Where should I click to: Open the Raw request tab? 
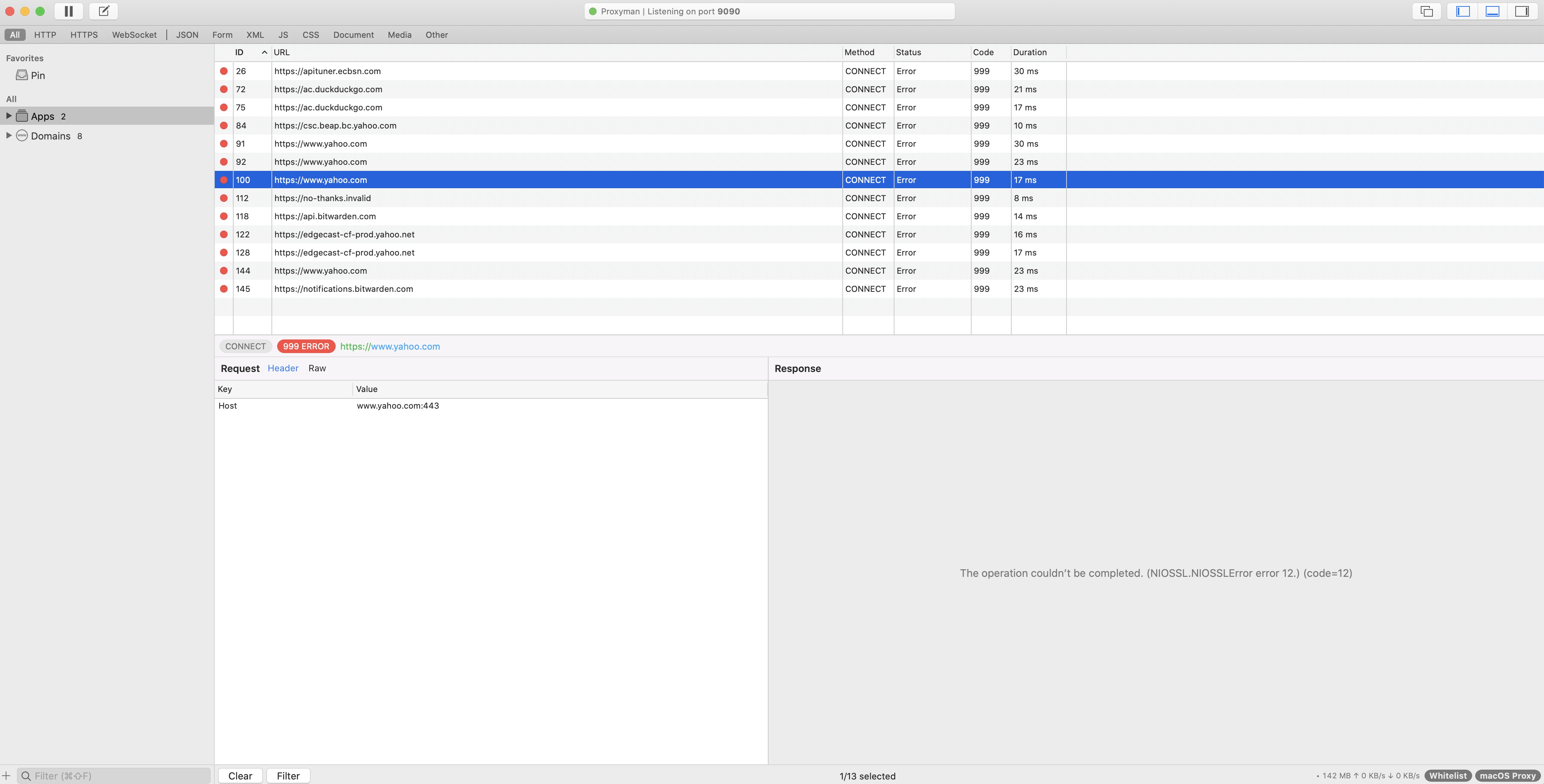tap(317, 368)
